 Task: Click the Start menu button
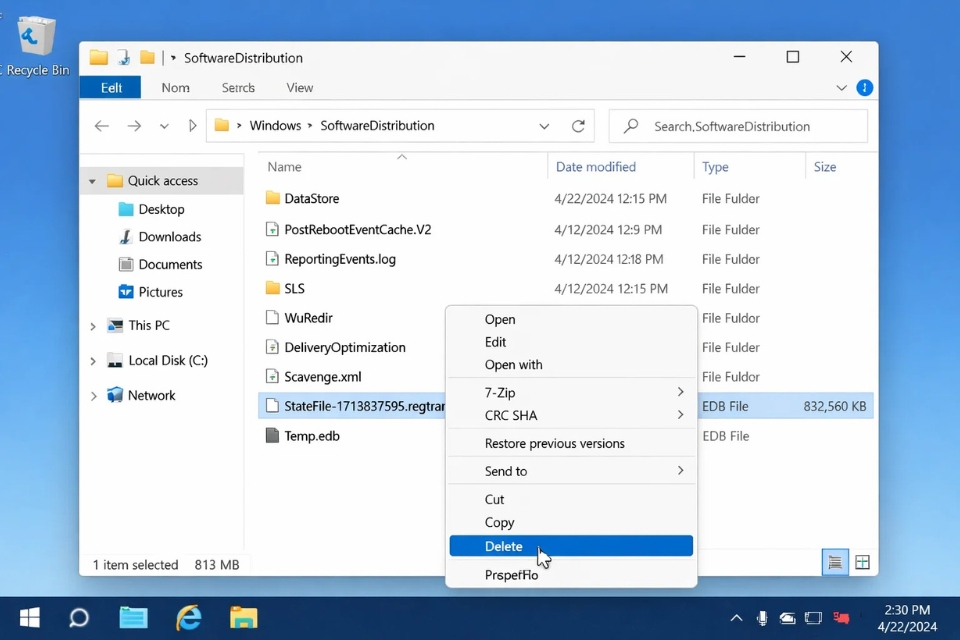[27, 617]
